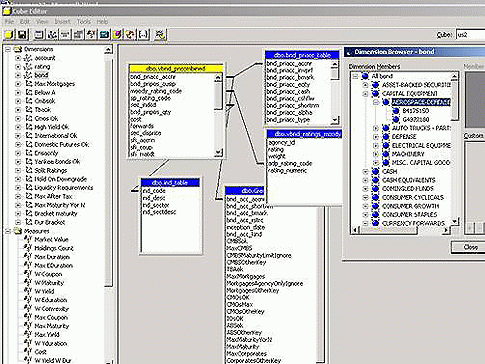Click the blue ball beside All bond
485x364 pixels.
[365, 76]
